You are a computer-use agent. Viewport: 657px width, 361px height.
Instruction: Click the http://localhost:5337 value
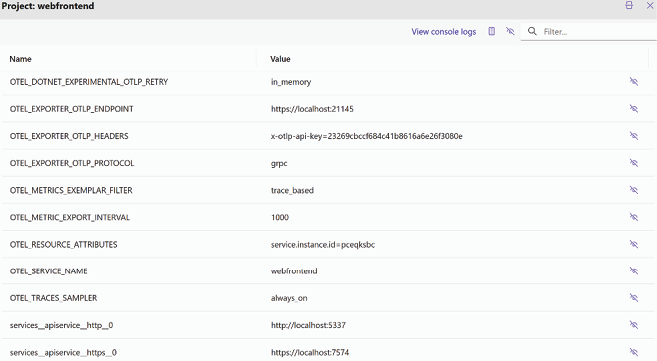click(x=308, y=325)
